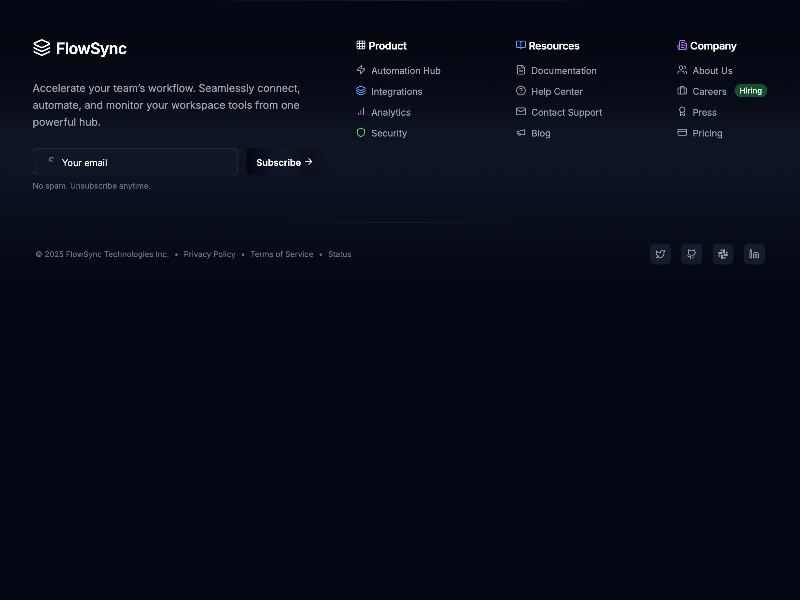This screenshot has width=800, height=600.
Task: Click inside the Your email field
Action: (135, 162)
